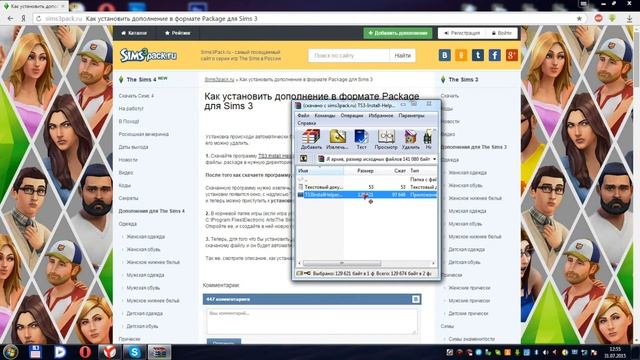Click the Новости link in left sidebar
The height and width of the screenshot is (360, 640).
tap(128, 160)
